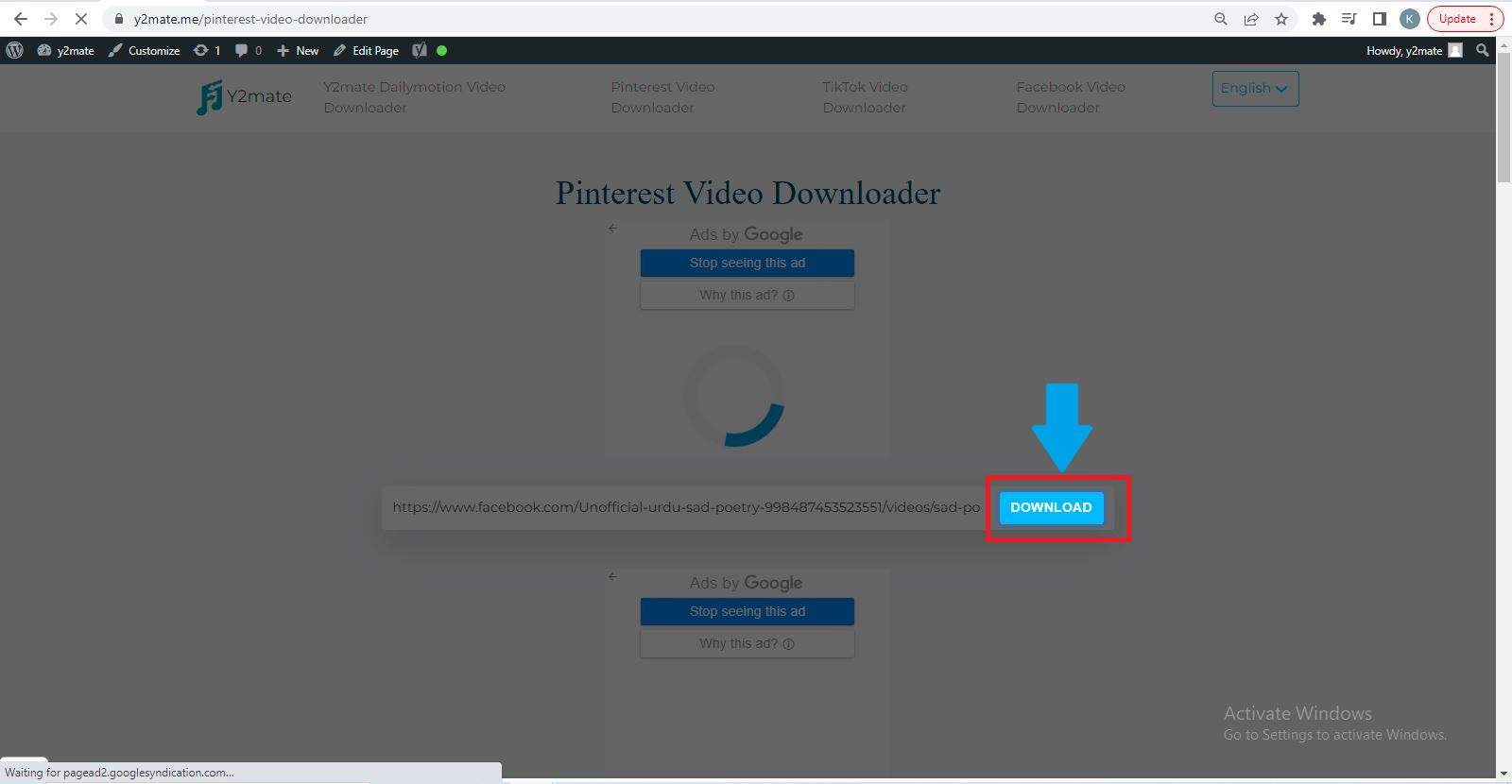
Task: Click the scrollbar down arrow
Action: 1503,775
